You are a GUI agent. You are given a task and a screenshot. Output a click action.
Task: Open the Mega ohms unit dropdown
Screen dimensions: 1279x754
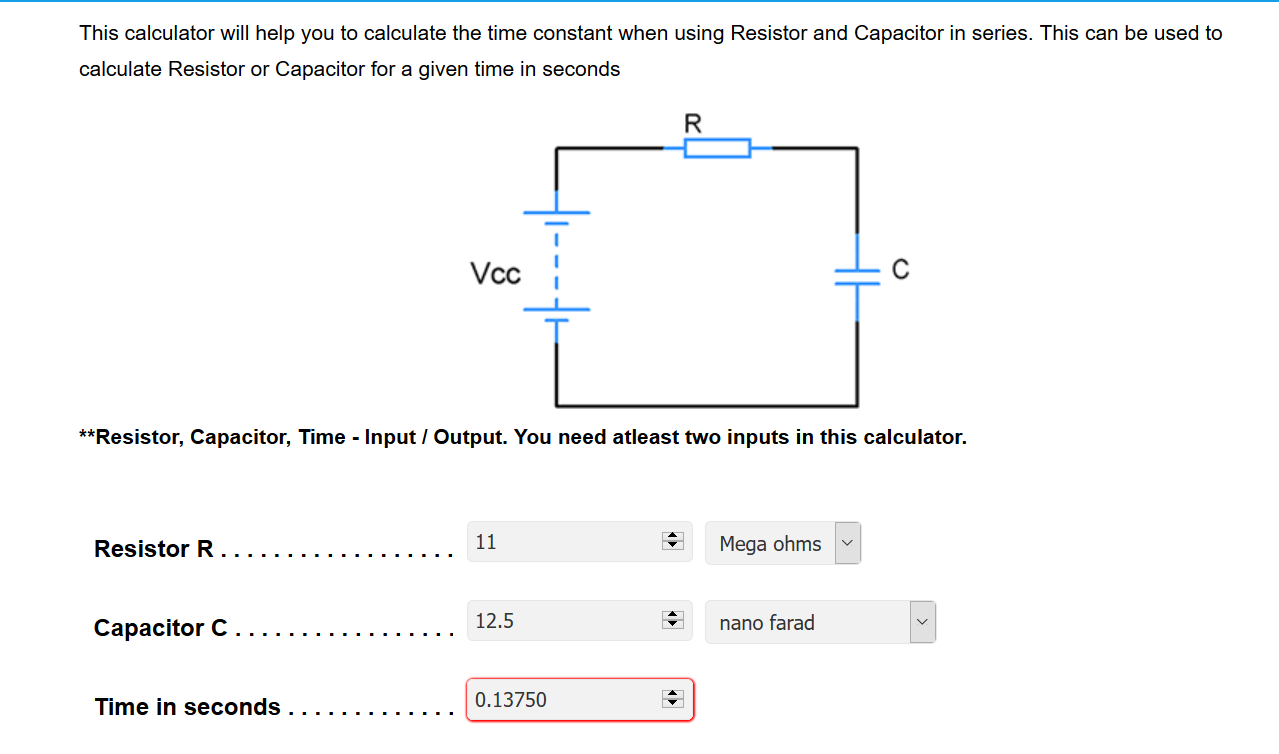[783, 543]
